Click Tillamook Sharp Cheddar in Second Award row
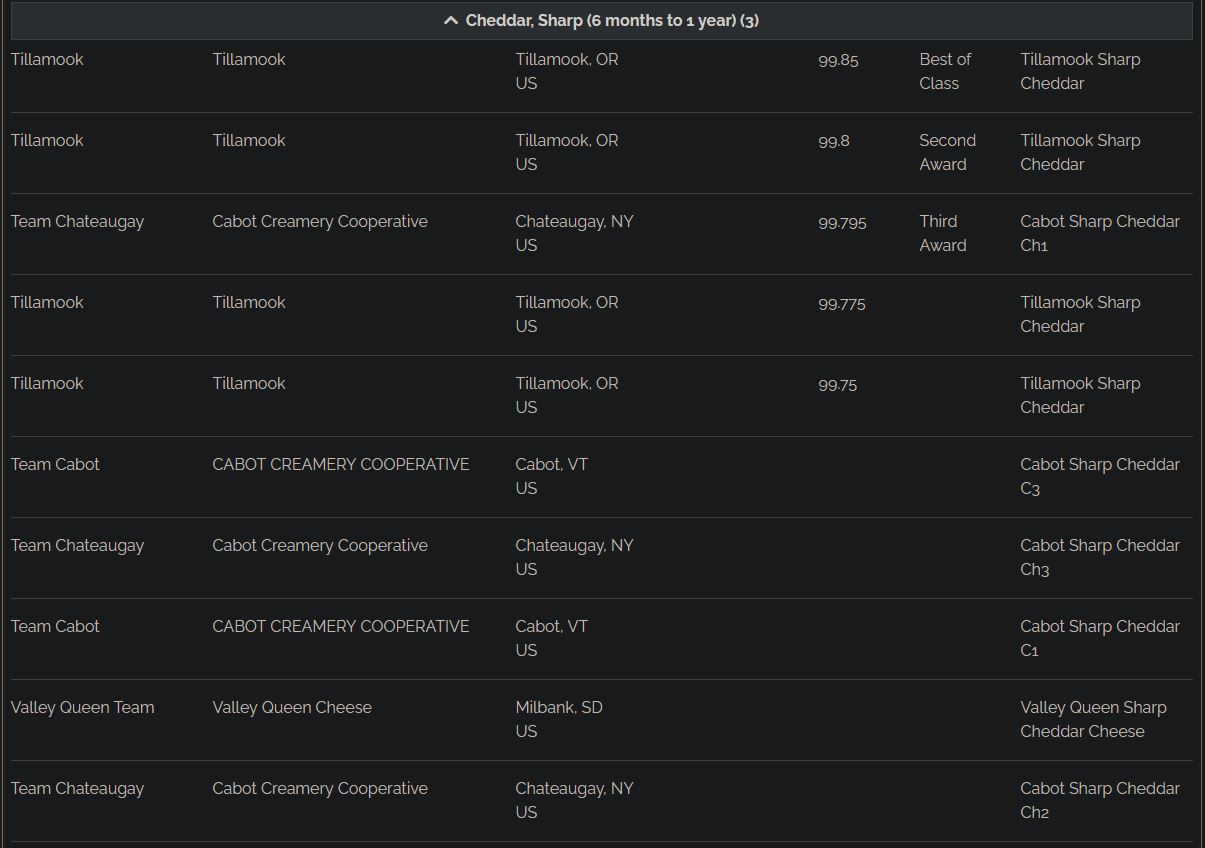The image size is (1205, 848). (x=1080, y=152)
